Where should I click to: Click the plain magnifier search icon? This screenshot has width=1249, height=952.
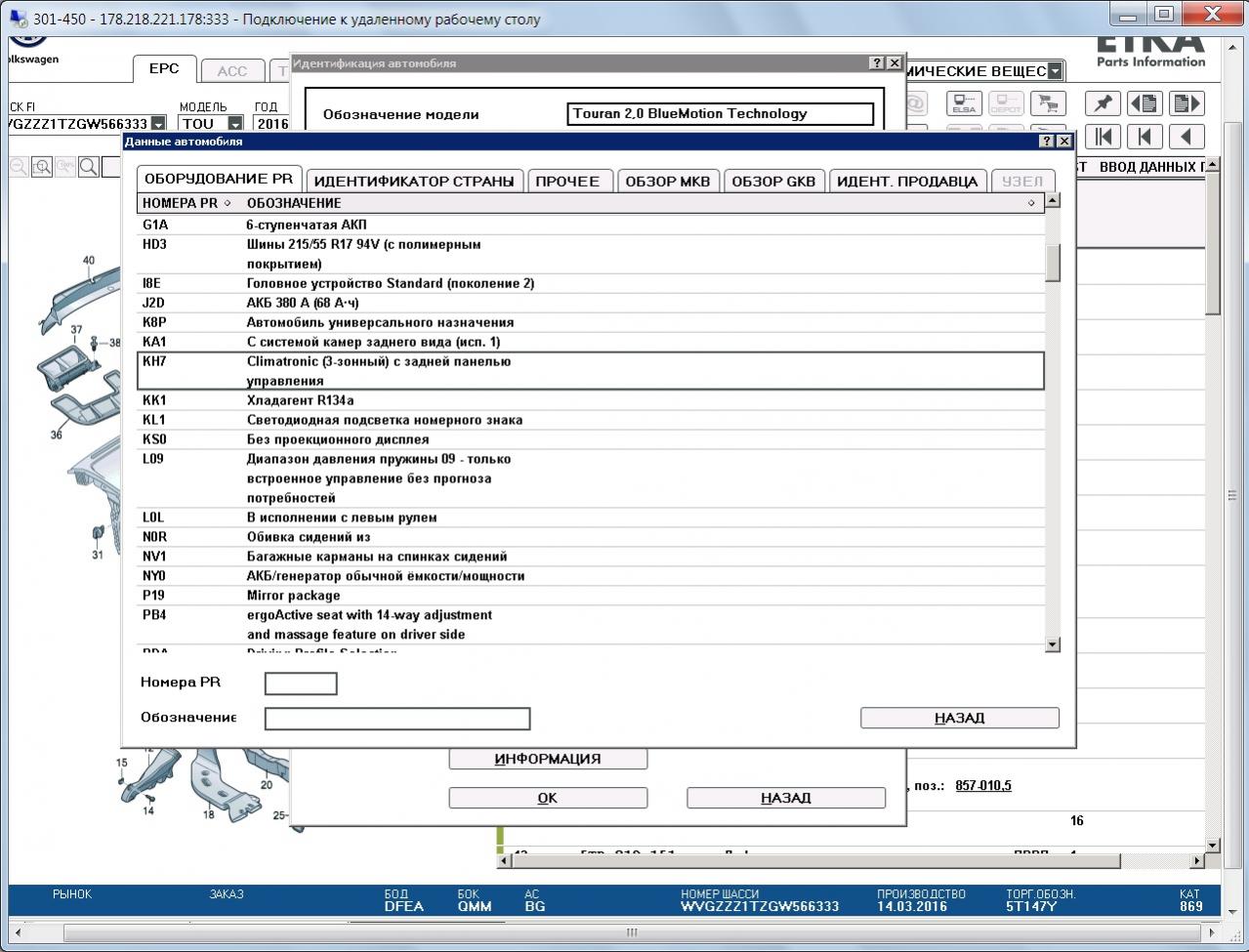[89, 167]
